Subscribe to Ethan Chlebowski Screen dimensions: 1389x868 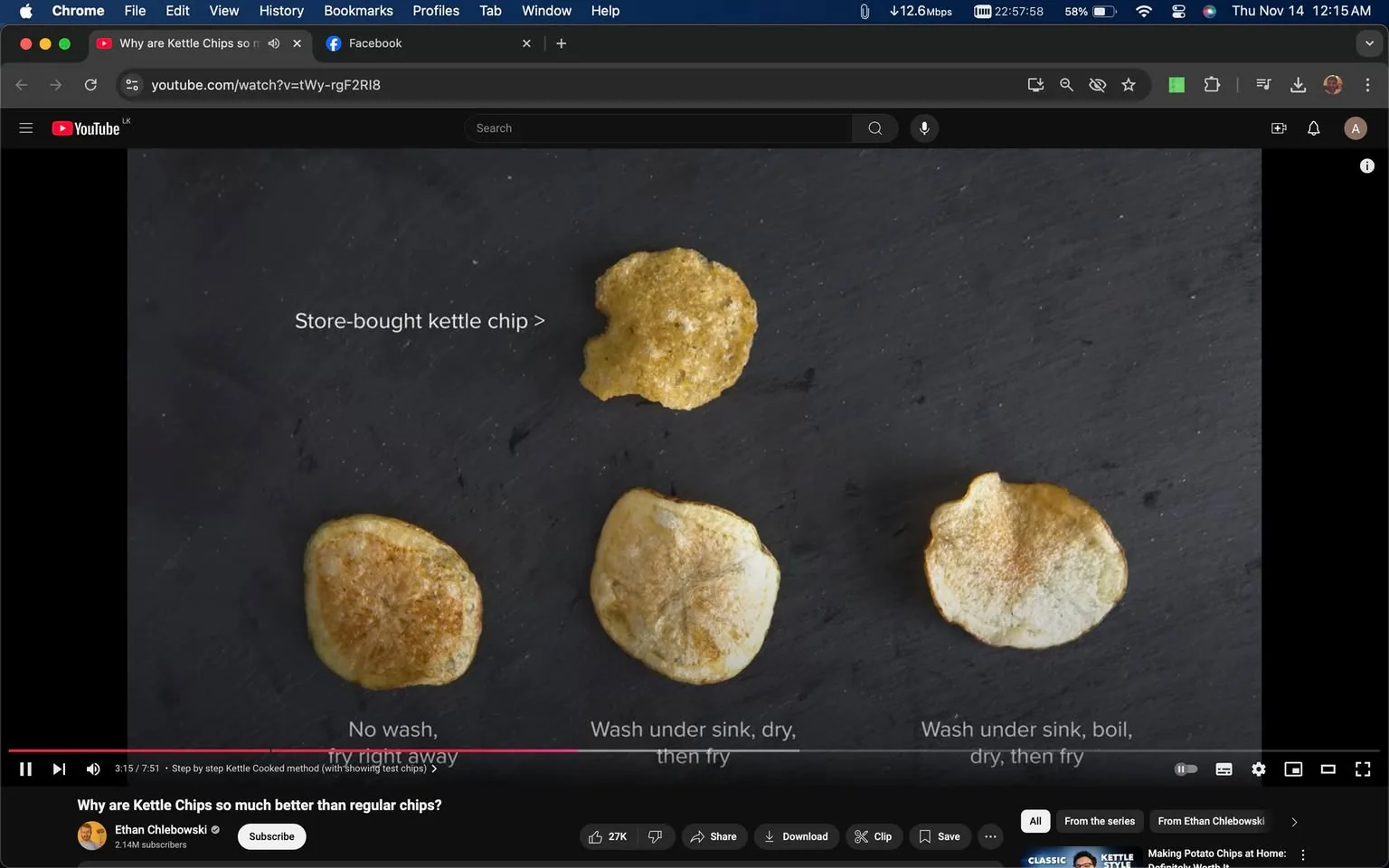click(x=270, y=836)
